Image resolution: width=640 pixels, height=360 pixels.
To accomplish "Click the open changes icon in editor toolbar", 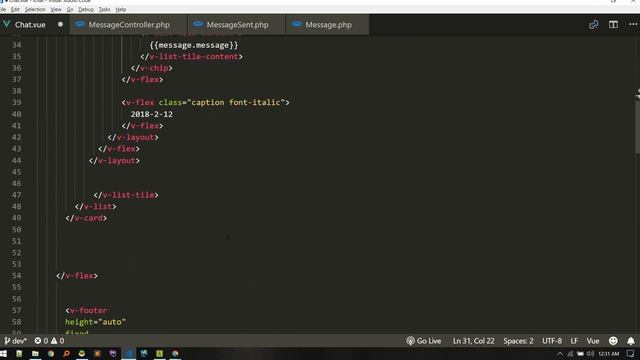I will click(593, 24).
